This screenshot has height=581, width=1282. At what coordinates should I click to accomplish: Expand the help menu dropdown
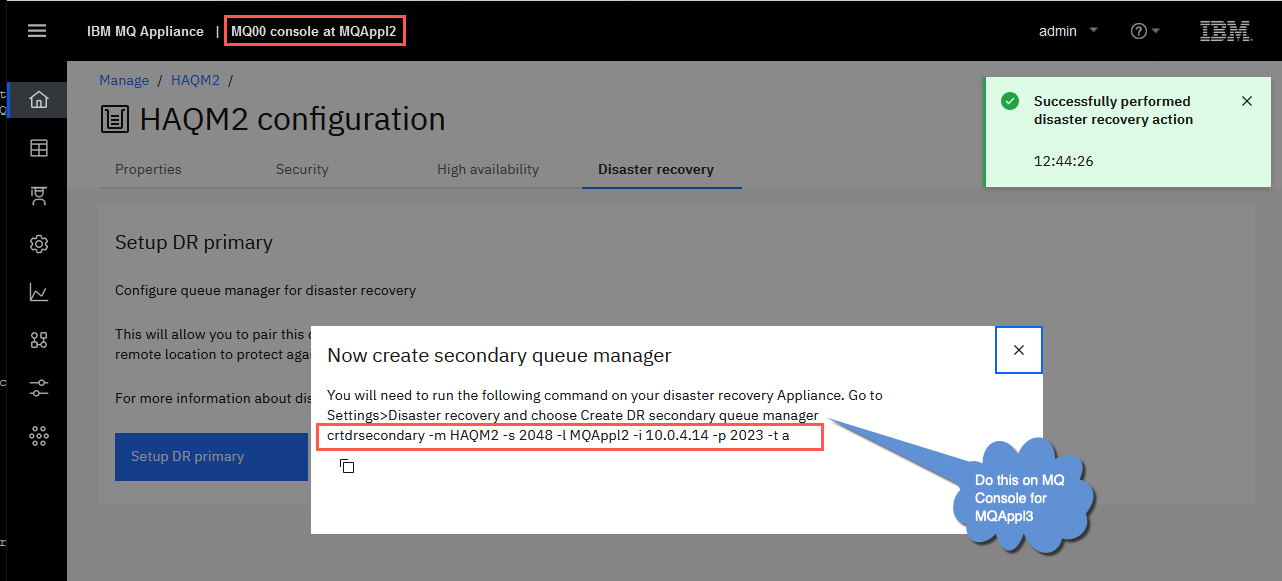pyautogui.click(x=1145, y=31)
